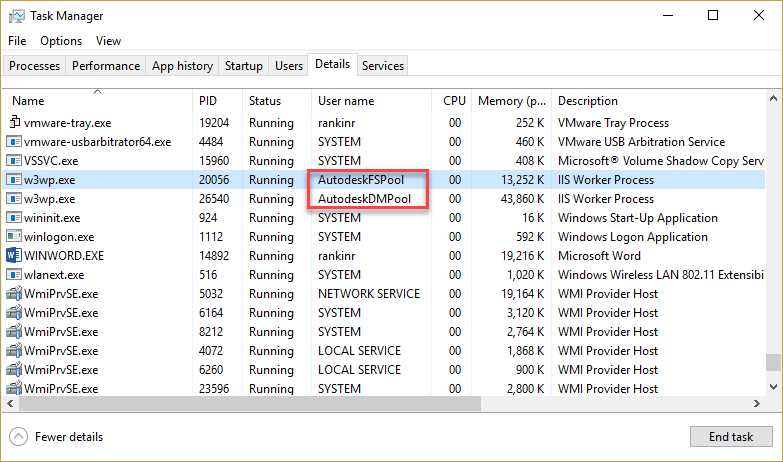
Task: Click the vertical scrollbar down arrow
Action: pos(773,387)
